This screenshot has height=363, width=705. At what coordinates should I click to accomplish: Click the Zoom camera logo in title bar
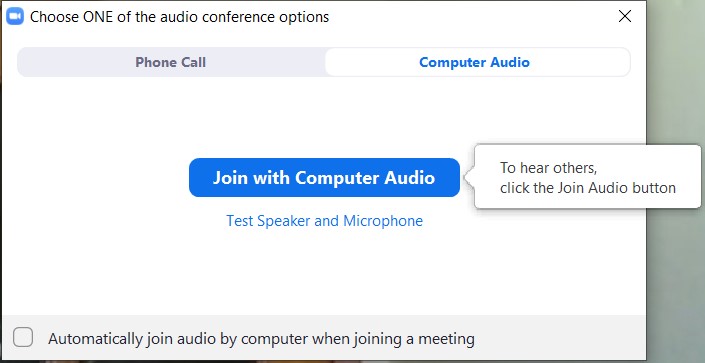click(x=15, y=17)
